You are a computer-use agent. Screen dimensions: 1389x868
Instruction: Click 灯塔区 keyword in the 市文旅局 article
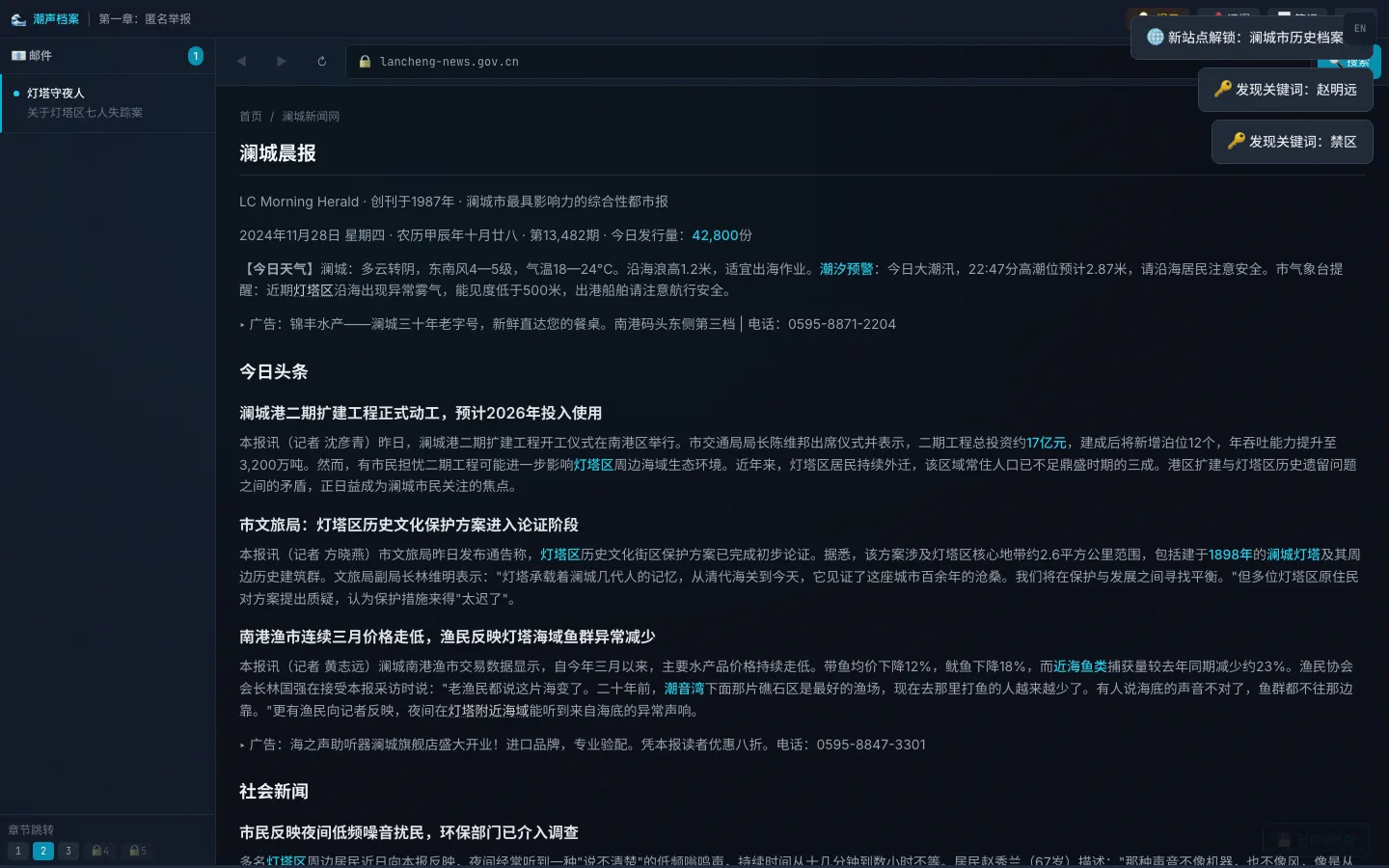click(560, 555)
